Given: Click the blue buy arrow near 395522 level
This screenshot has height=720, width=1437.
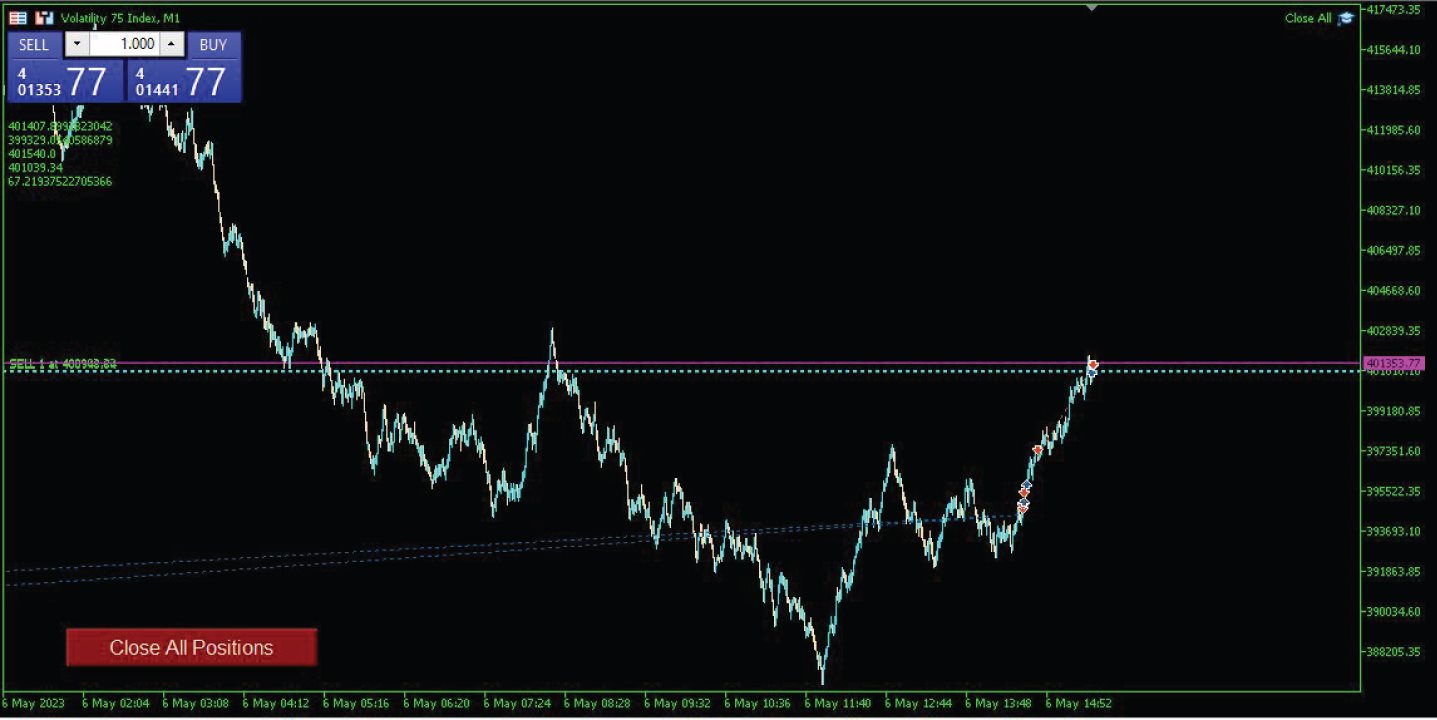Looking at the screenshot, I should point(1026,485).
